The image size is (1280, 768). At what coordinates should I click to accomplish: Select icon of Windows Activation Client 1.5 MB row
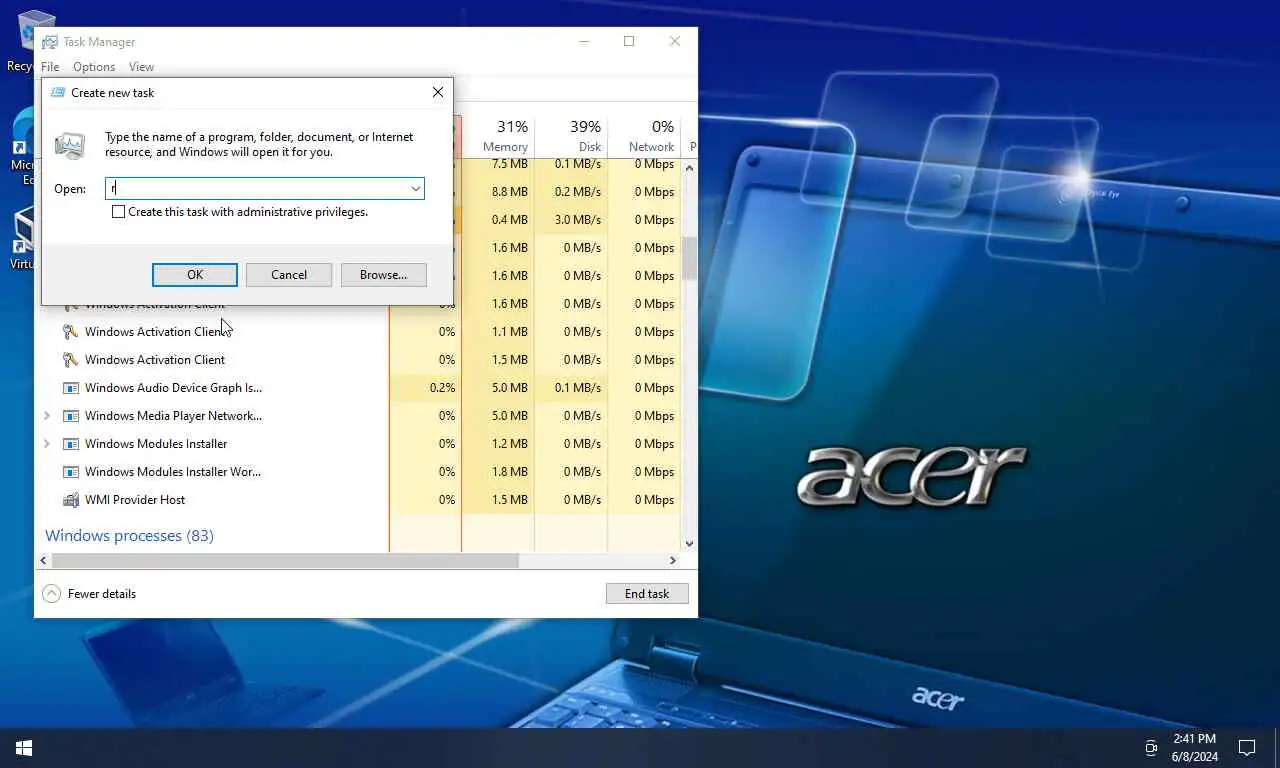70,359
